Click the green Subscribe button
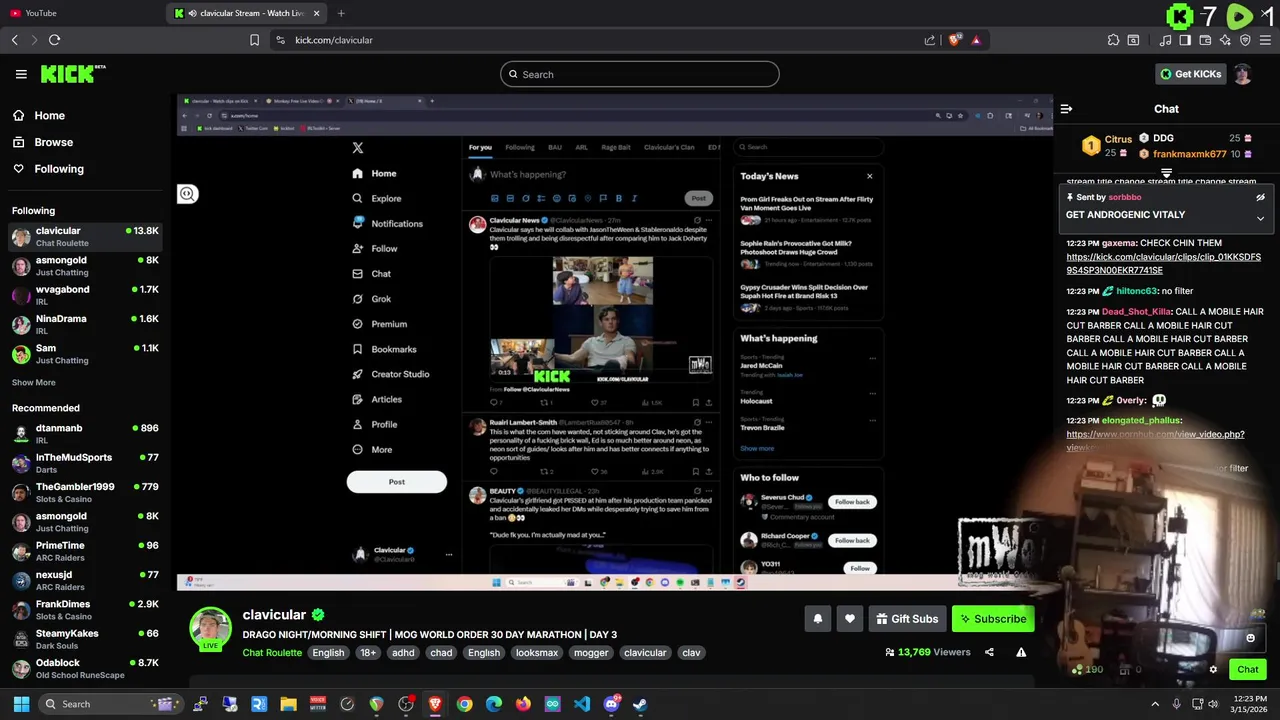The height and width of the screenshot is (720, 1280). pos(993,619)
